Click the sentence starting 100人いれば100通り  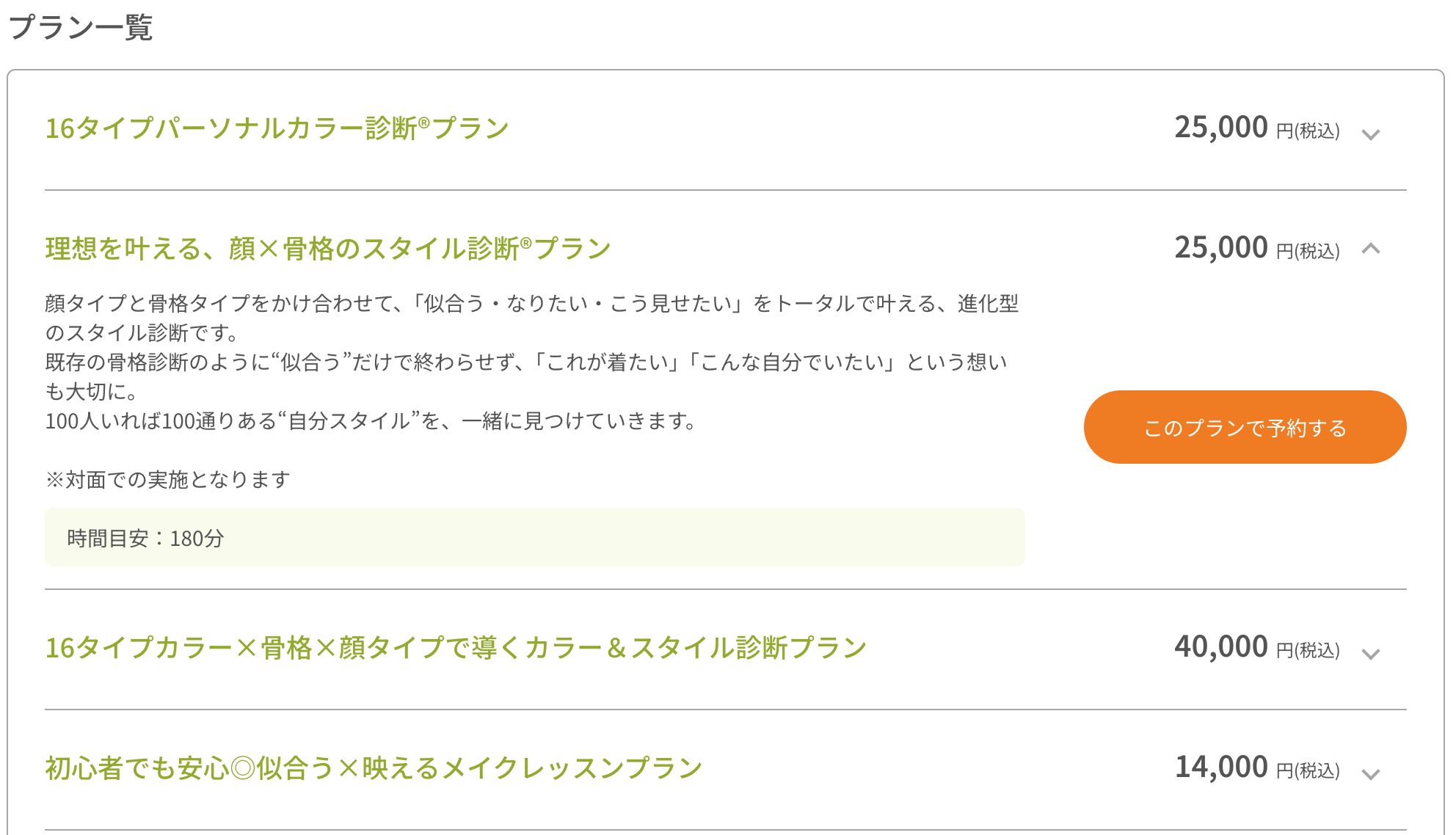tap(371, 421)
